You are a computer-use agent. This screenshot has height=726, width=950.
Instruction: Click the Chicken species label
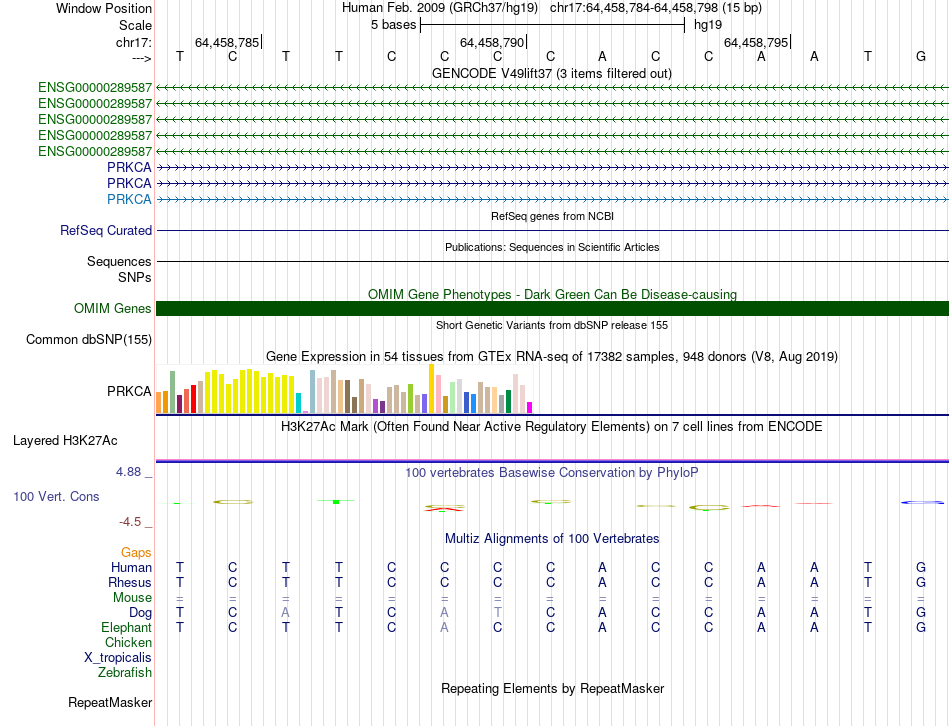[128, 642]
